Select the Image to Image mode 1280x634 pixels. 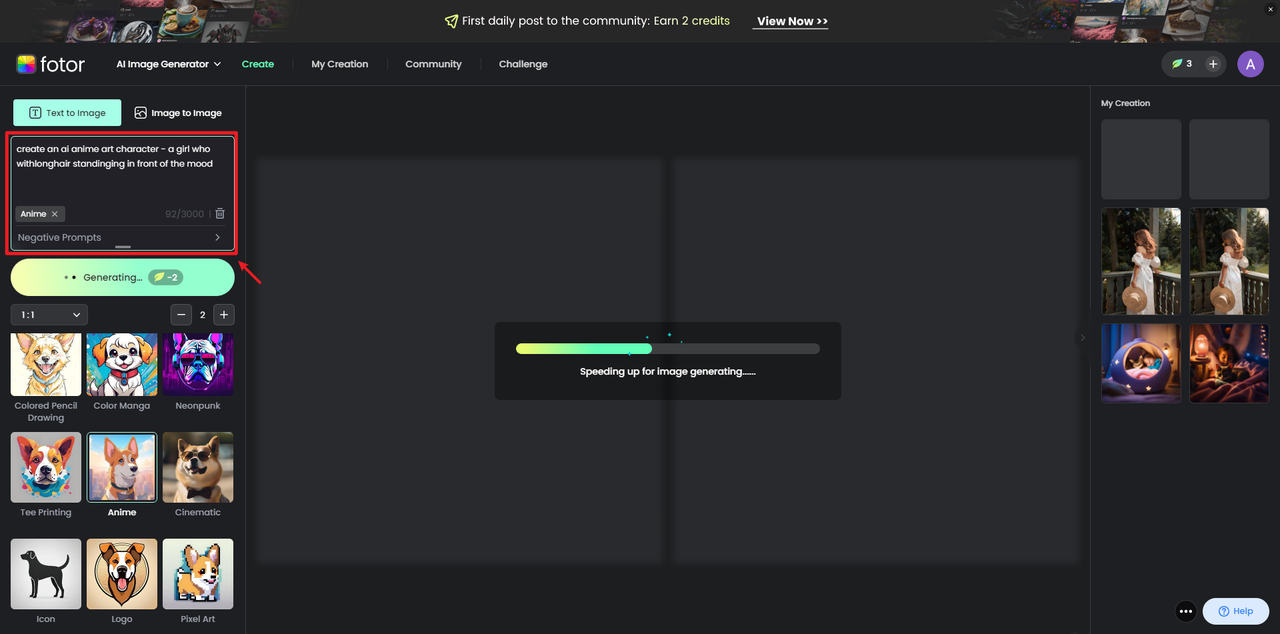[x=178, y=113]
